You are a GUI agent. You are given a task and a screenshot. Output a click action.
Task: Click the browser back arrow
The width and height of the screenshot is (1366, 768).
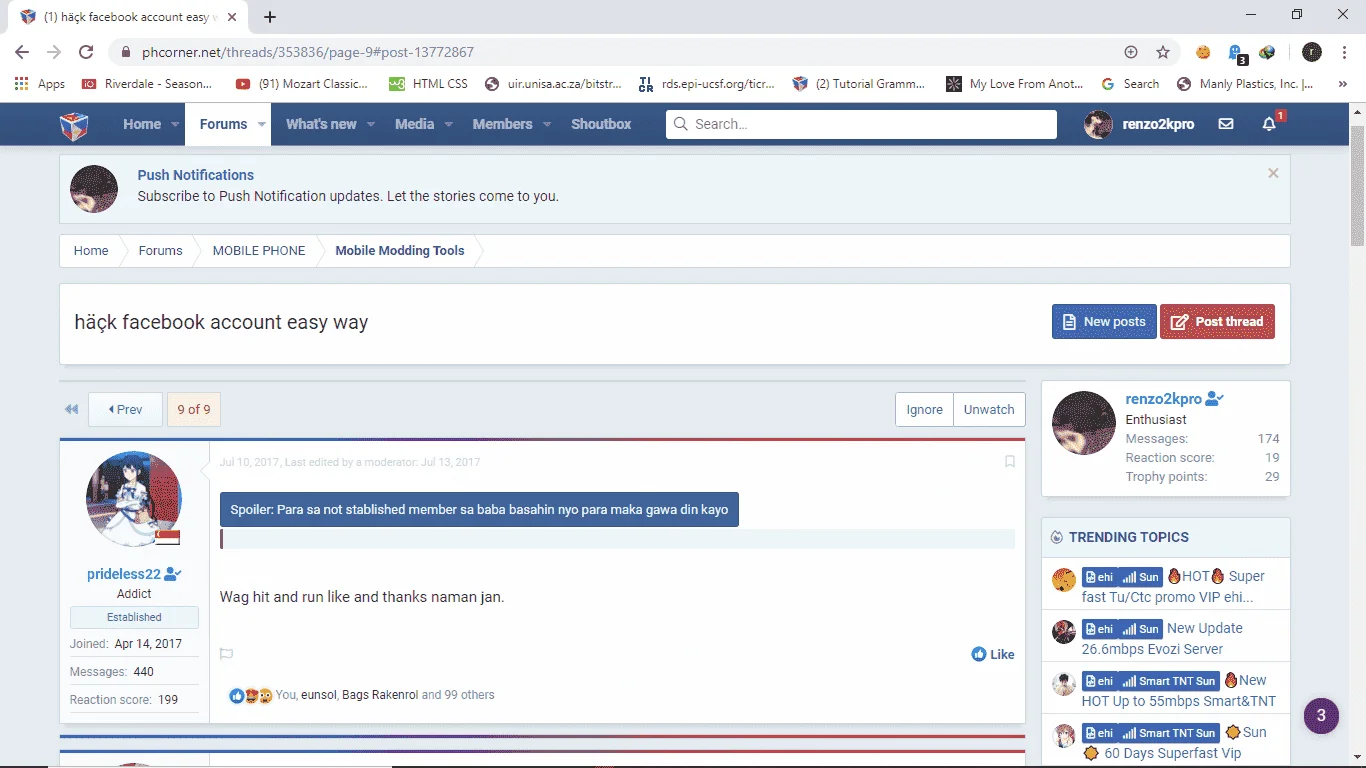click(22, 52)
